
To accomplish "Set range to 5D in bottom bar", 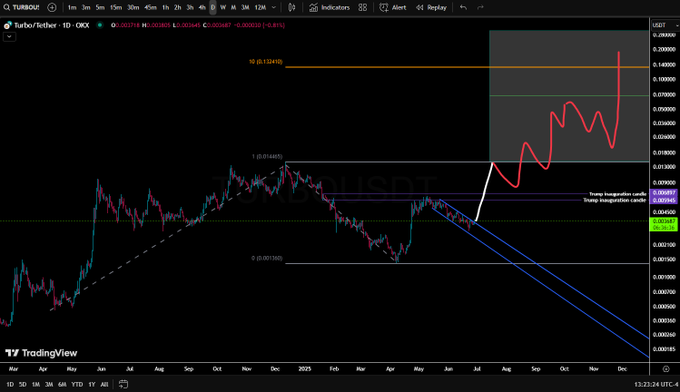I will (x=23, y=384).
